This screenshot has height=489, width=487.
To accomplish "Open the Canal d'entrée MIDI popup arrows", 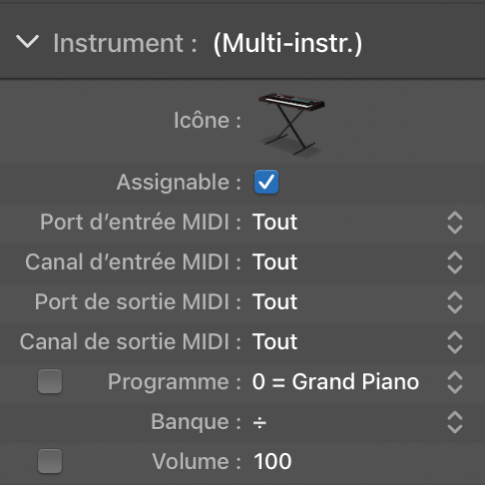I will coord(455,262).
